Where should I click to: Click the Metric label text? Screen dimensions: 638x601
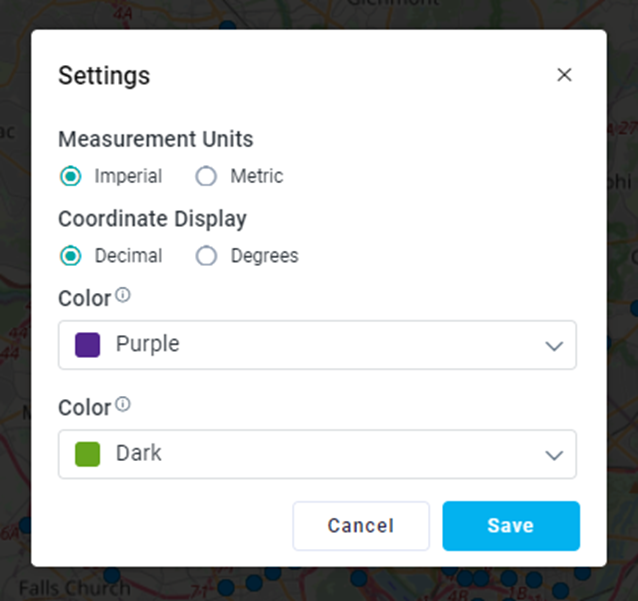257,177
